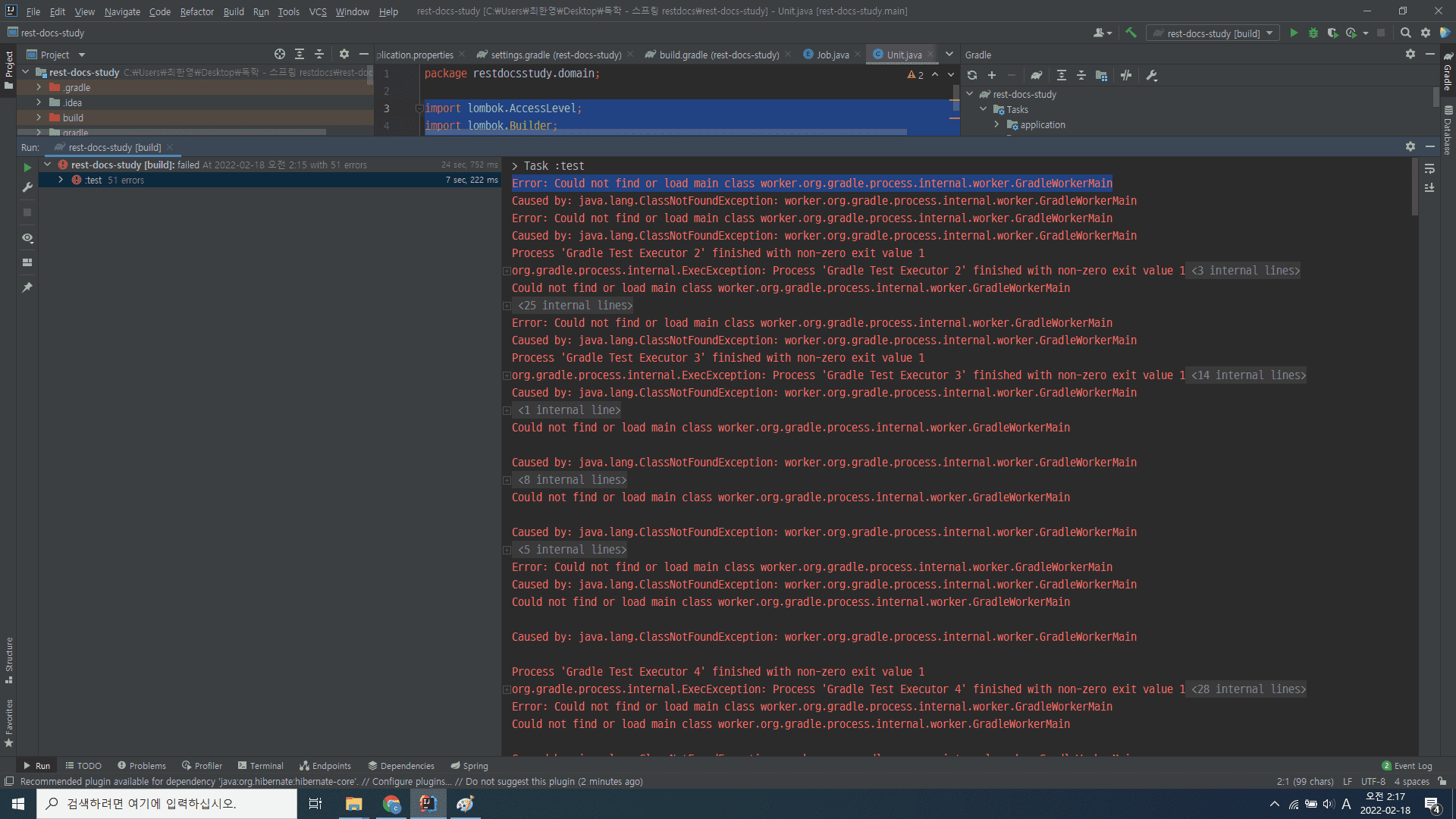1456x819 pixels.
Task: Toggle Structure tool window side tab
Action: [8, 660]
